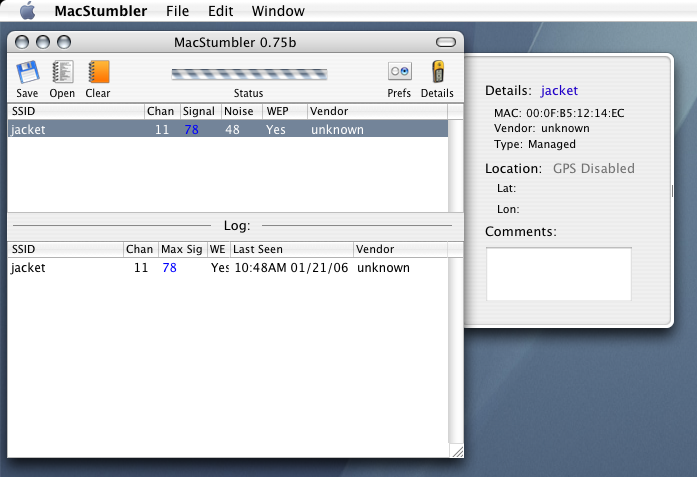Open the Window menu
Screen dimensions: 697x477
coord(279,11)
